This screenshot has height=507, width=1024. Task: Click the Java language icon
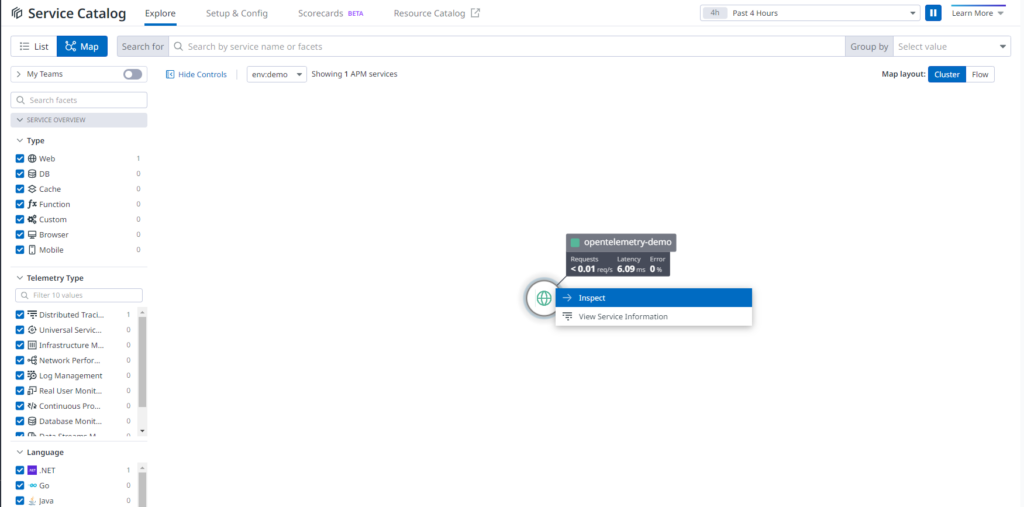tap(33, 501)
